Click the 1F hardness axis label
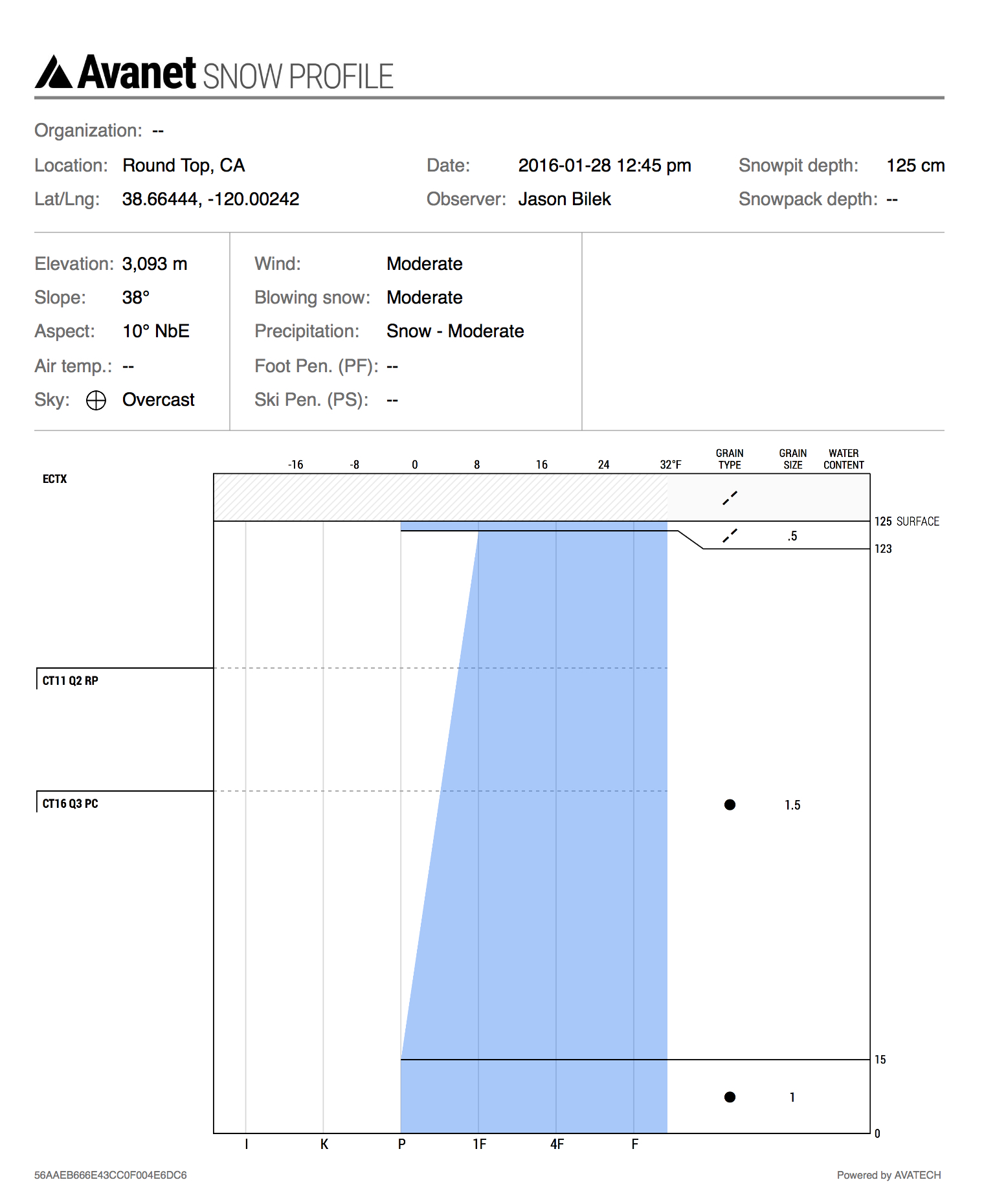The height and width of the screenshot is (1204, 984). [479, 1144]
